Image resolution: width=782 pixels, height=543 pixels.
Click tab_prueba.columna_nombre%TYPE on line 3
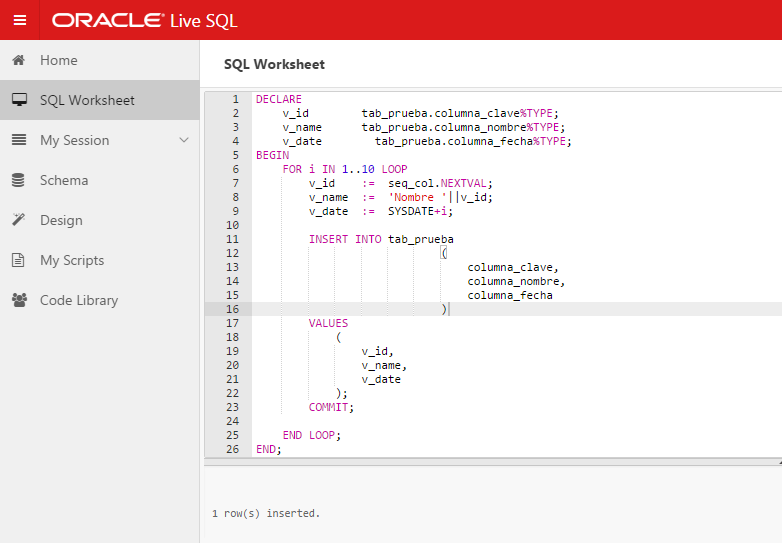[463, 127]
